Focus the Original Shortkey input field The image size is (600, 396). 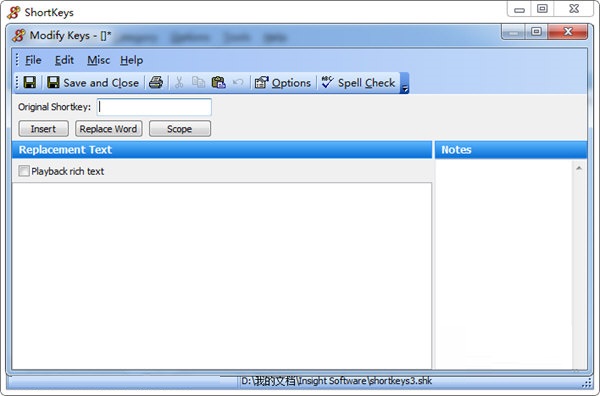[x=154, y=107]
